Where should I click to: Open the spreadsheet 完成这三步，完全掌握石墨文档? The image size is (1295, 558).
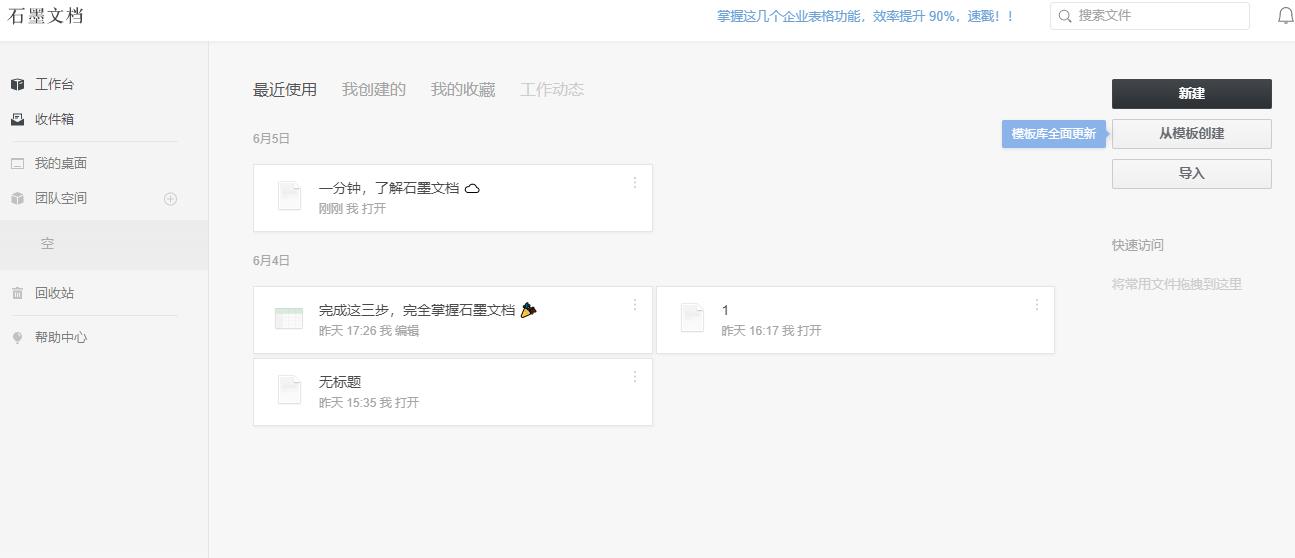(x=417, y=311)
